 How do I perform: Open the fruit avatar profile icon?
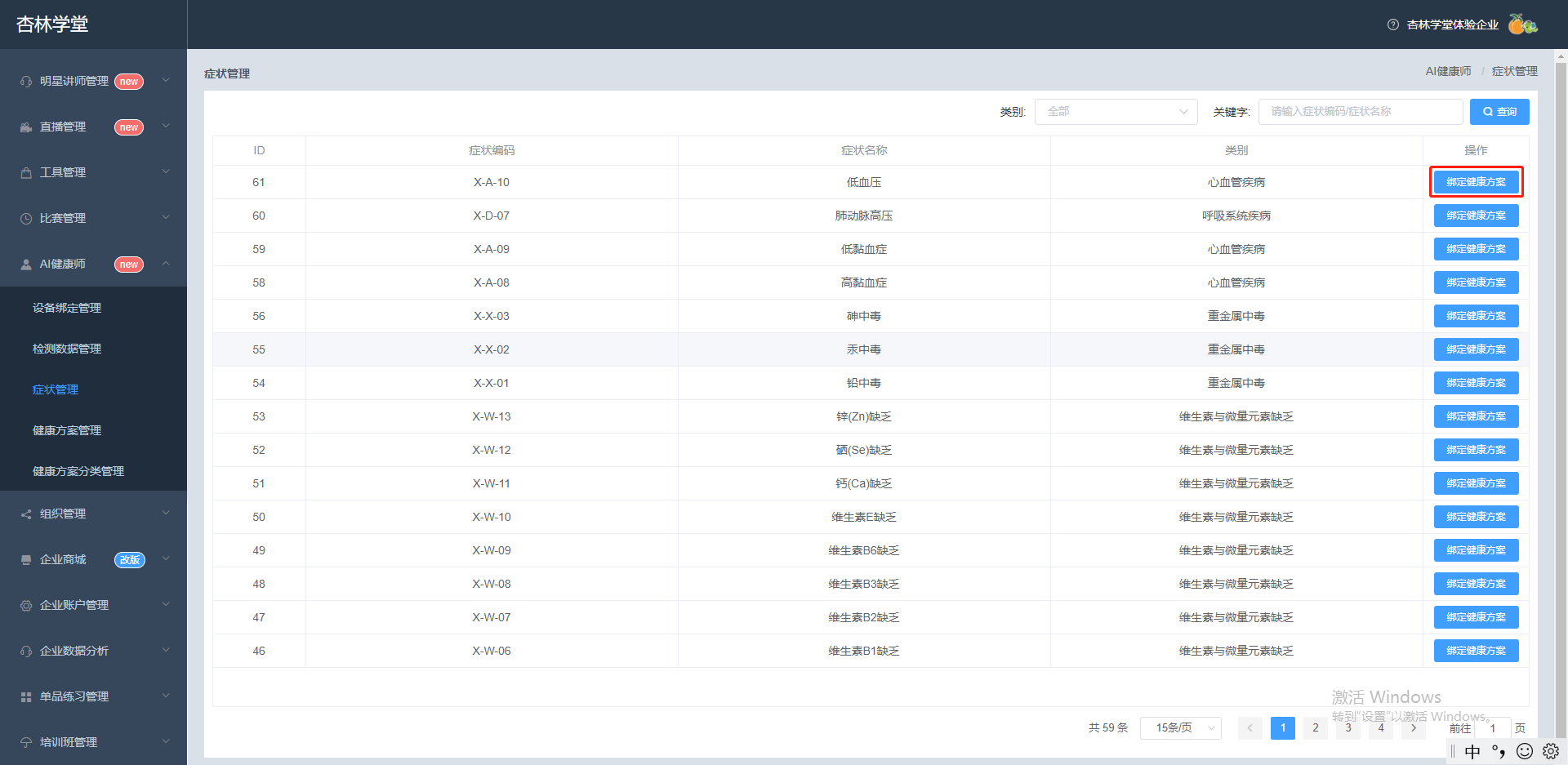(1521, 24)
